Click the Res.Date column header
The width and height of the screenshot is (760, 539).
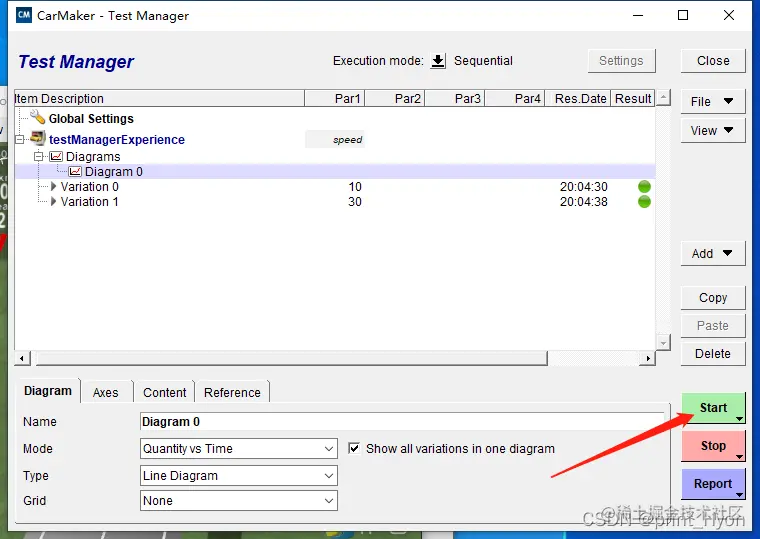point(578,98)
